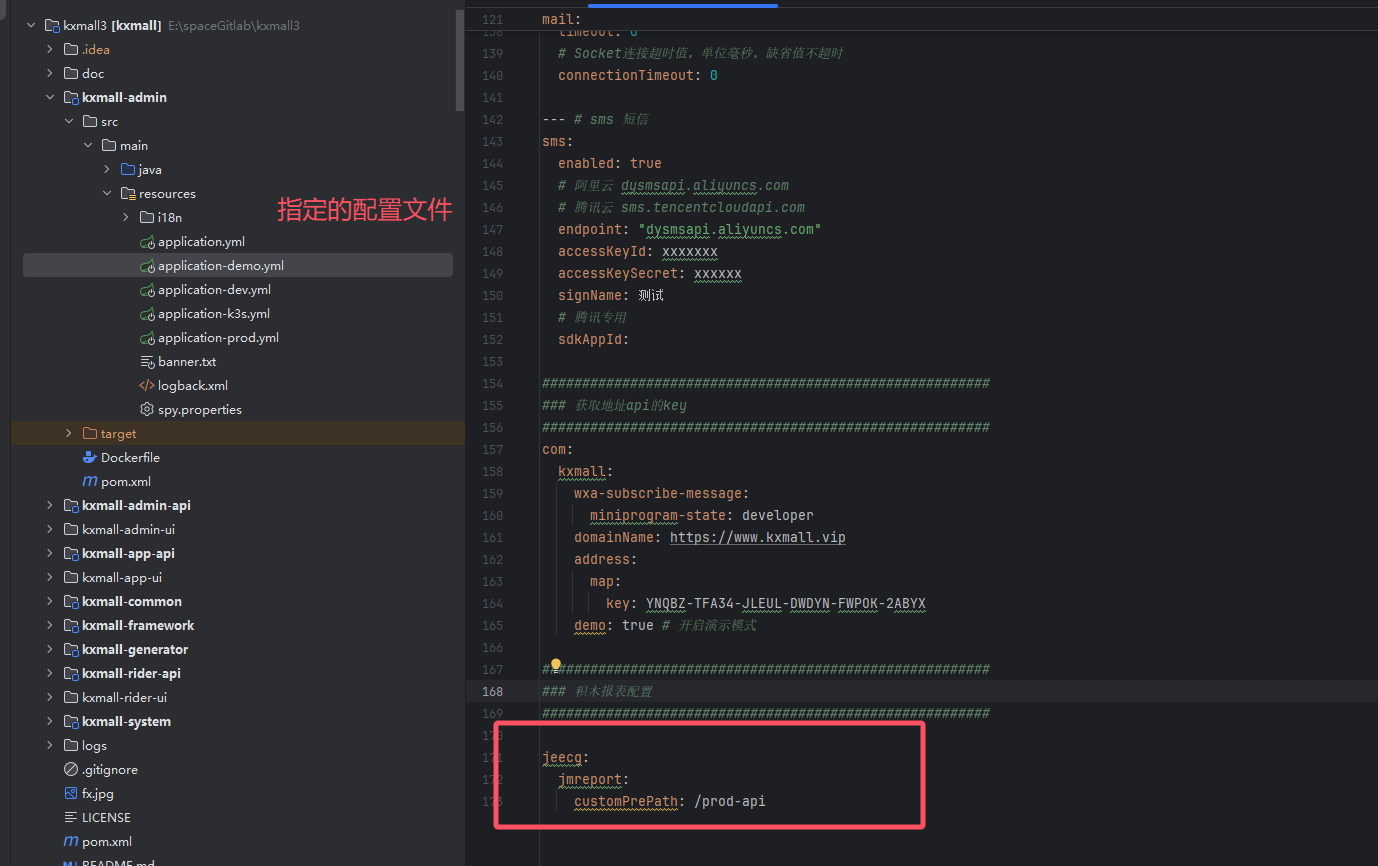
Task: Click the spy.properties gear icon
Action: [x=147, y=410]
